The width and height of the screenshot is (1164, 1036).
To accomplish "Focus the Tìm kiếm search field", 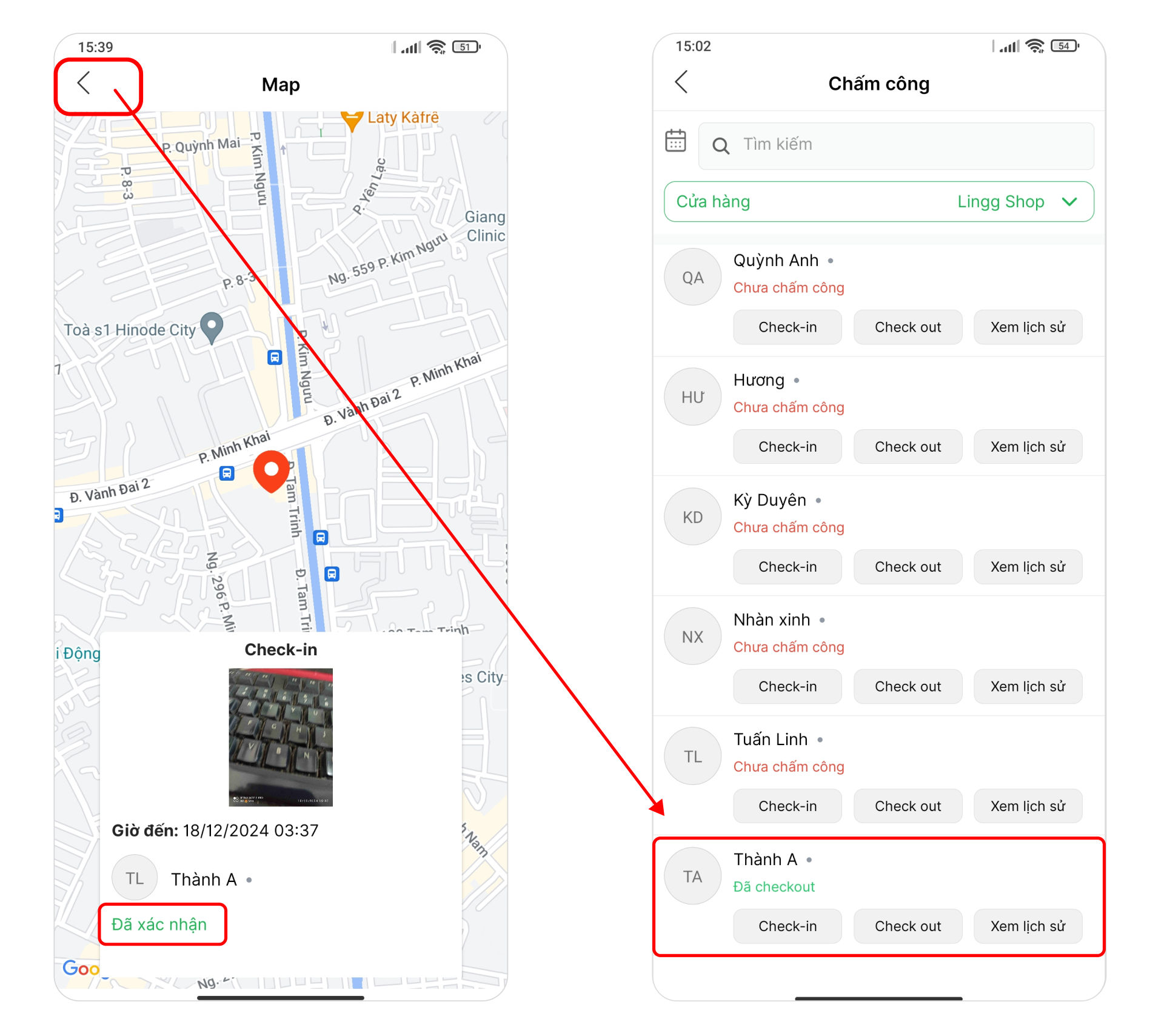I will [x=896, y=145].
